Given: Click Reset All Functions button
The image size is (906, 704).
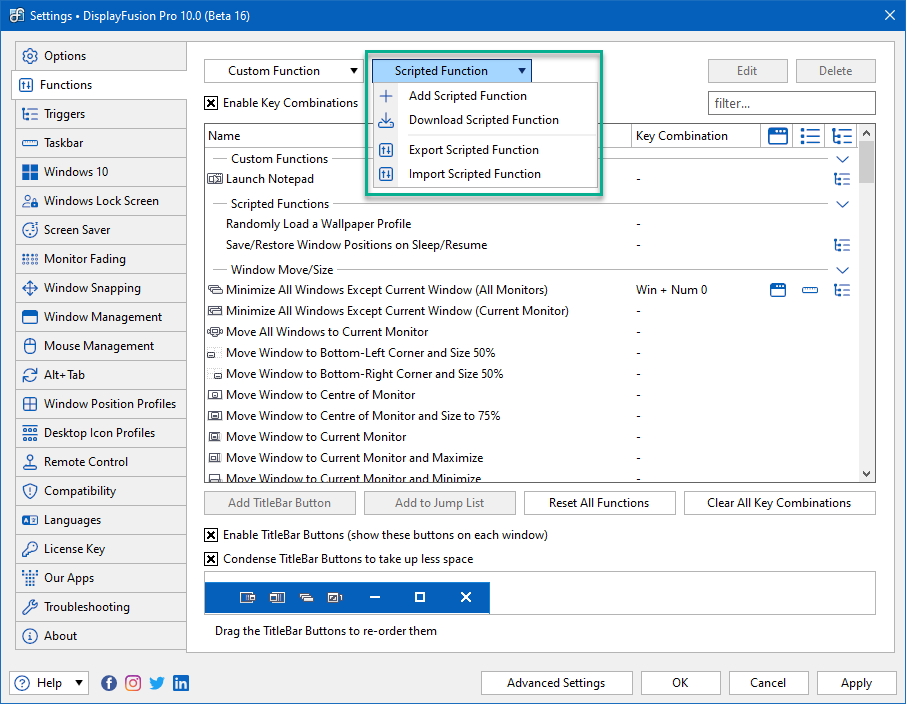Looking at the screenshot, I should coord(600,503).
